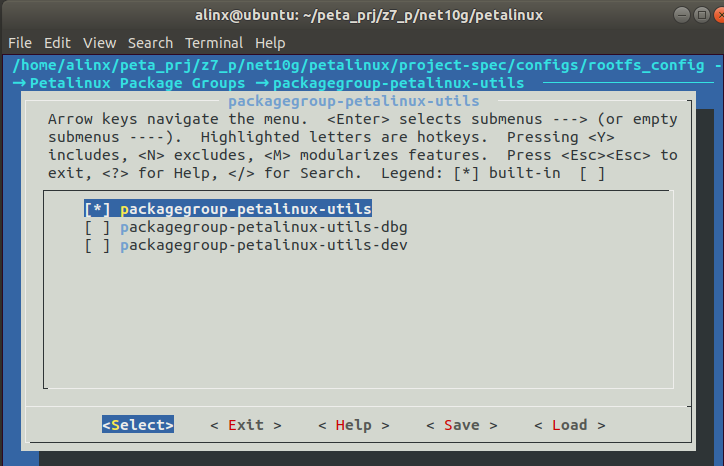Screen dimensions: 724x466
Task: Click the < Load > button
Action: pyautogui.click(x=570, y=425)
